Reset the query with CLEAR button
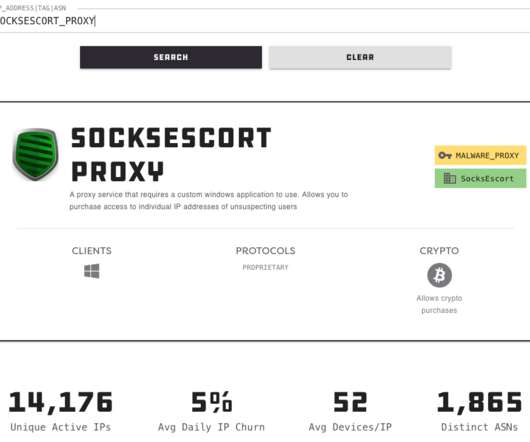 (x=360, y=57)
